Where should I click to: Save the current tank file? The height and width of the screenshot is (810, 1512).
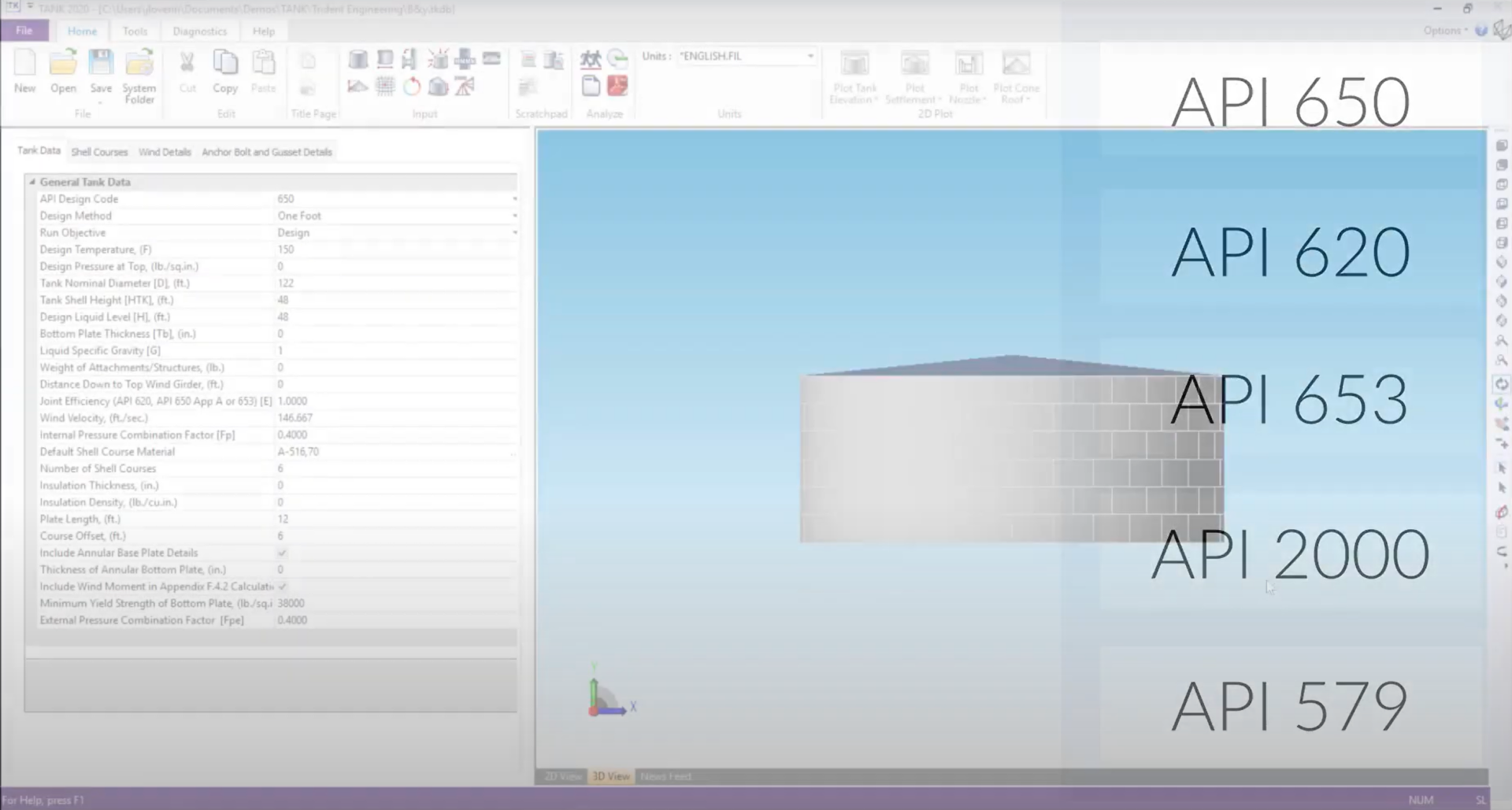tap(101, 72)
